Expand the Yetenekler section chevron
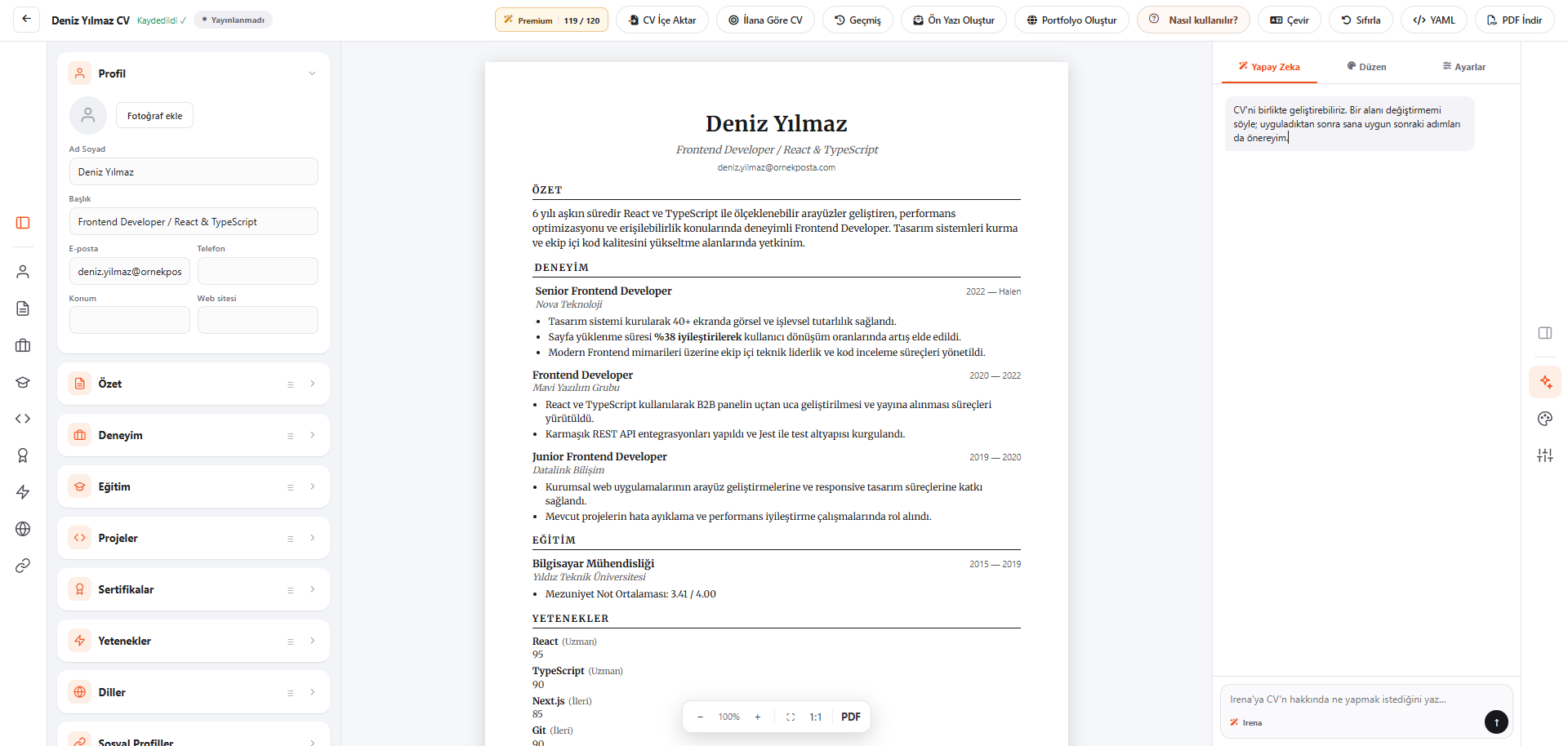1568x746 pixels. click(312, 641)
